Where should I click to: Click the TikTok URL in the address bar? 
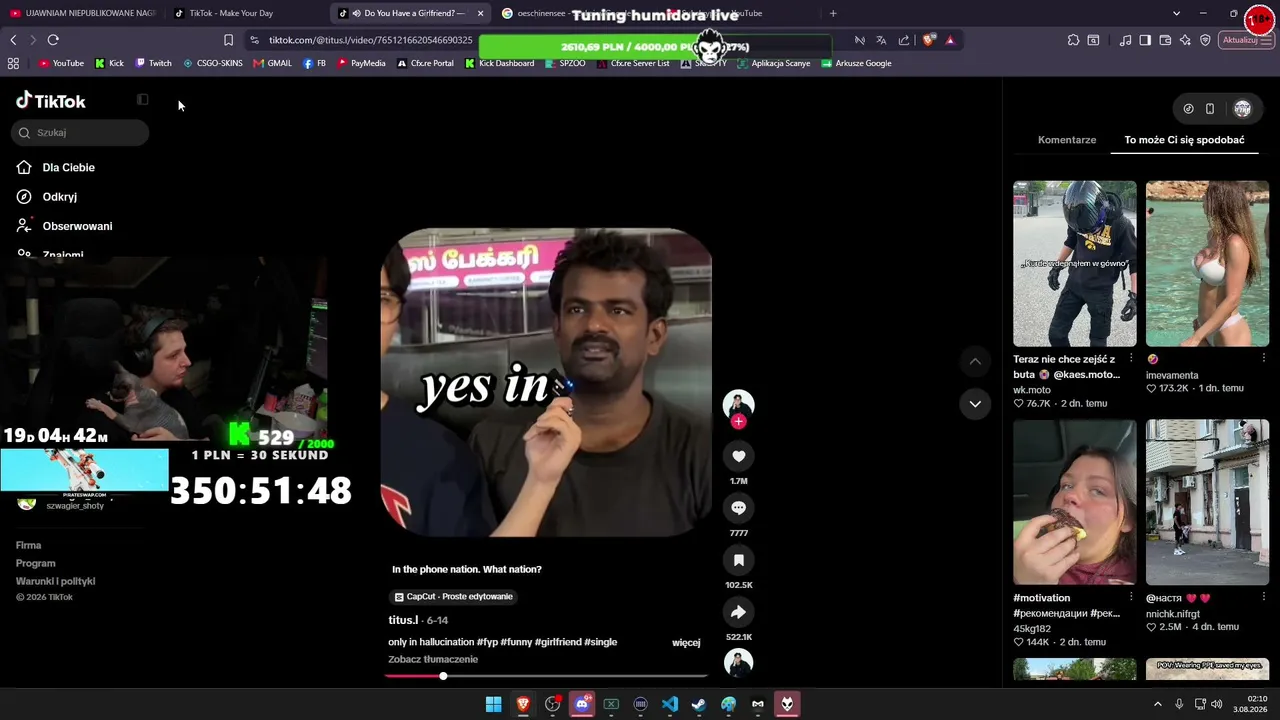(x=371, y=40)
